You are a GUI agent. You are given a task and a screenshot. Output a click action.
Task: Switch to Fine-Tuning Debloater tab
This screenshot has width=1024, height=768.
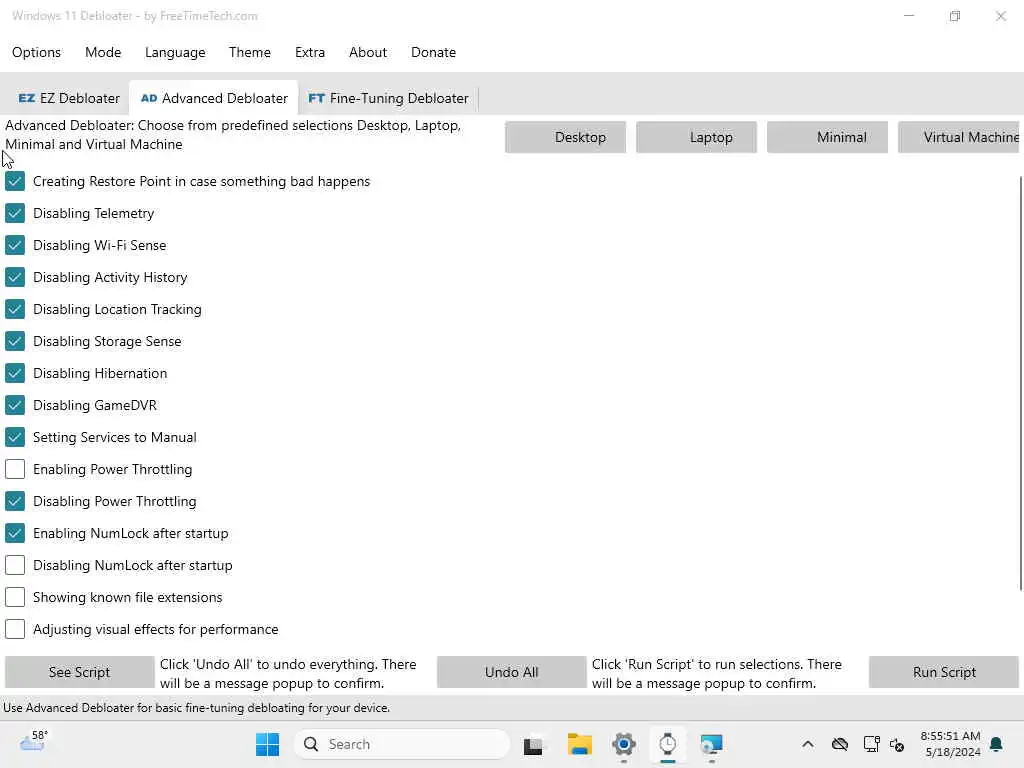click(x=389, y=98)
